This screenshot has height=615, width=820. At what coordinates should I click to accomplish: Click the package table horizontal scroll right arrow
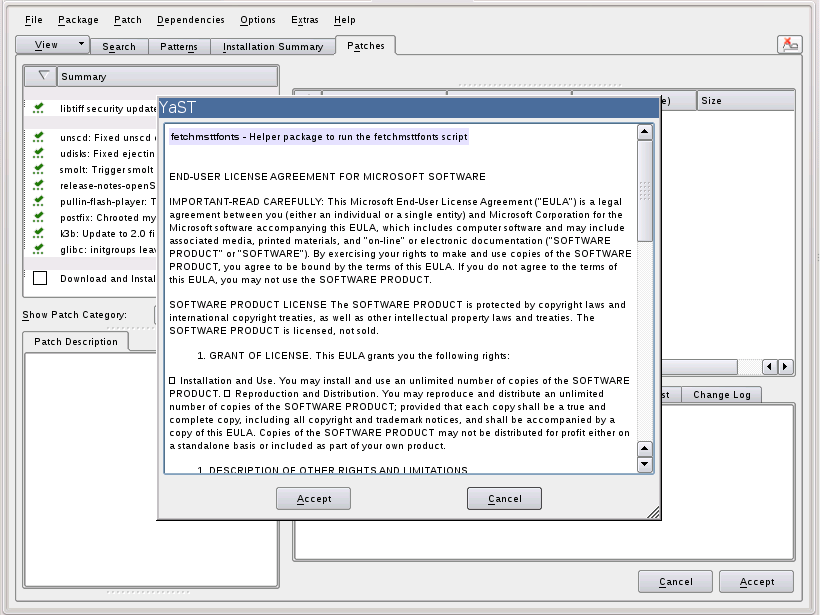tap(785, 367)
